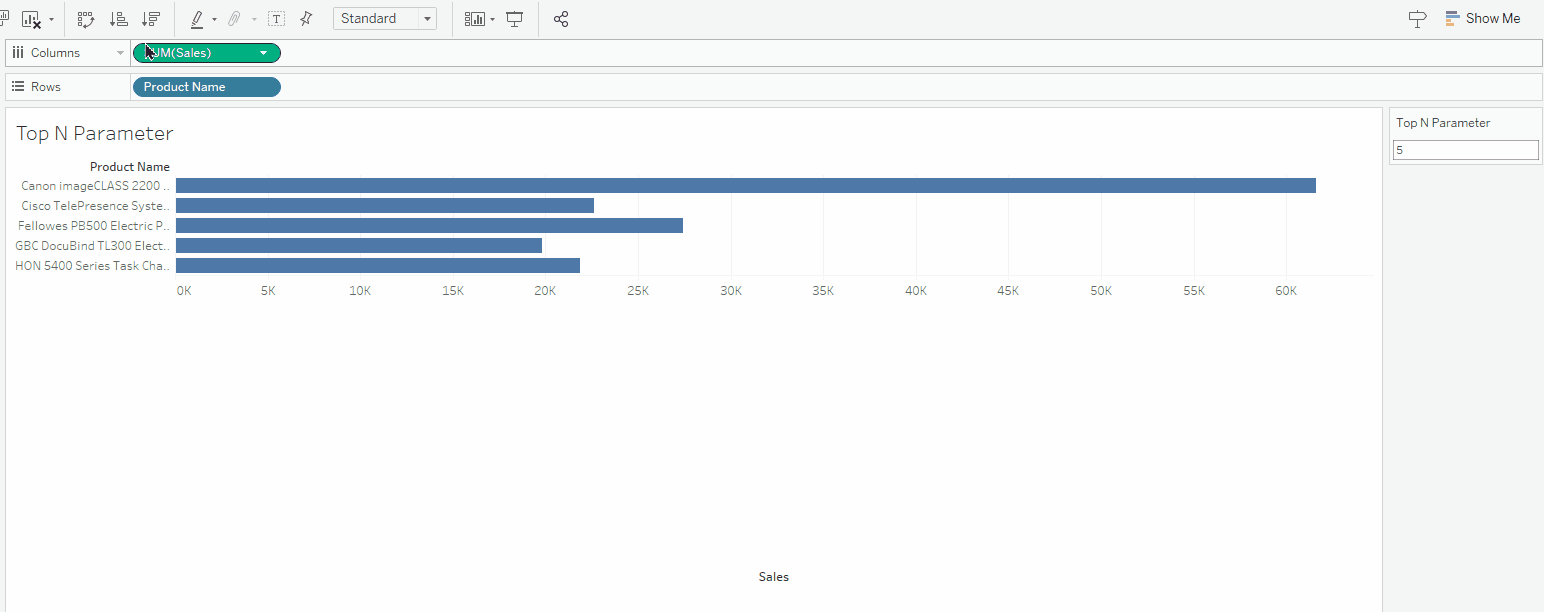Click the Canon imageCLASS sales bar

pos(746,186)
